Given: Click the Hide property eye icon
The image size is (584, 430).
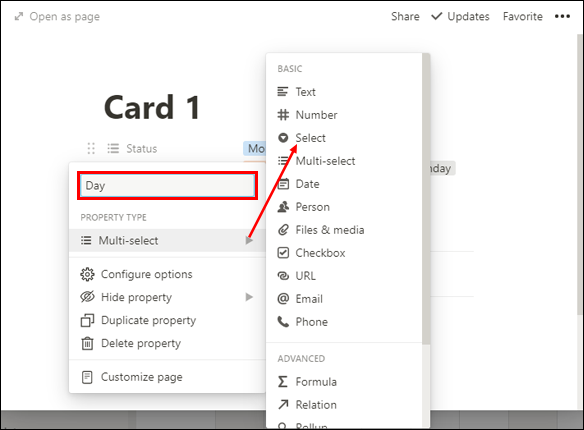Looking at the screenshot, I should pyautogui.click(x=87, y=297).
